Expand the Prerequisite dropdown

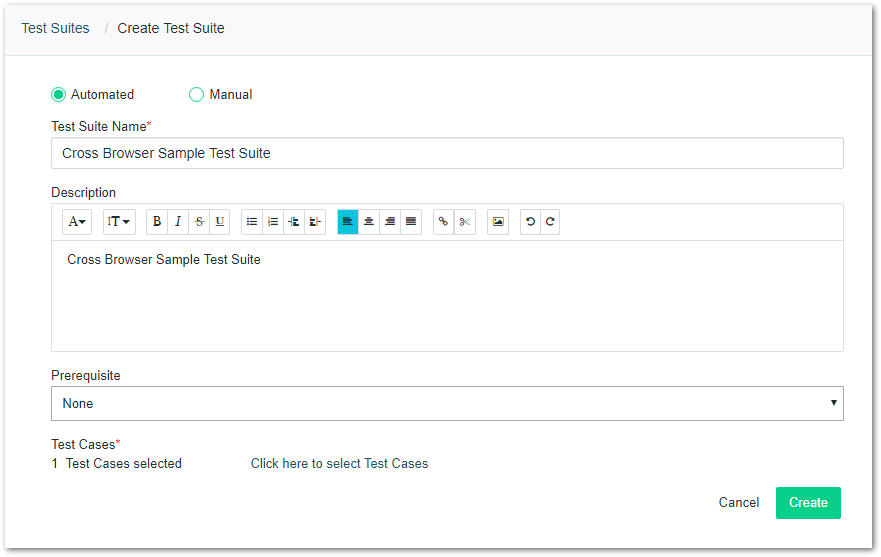[447, 404]
